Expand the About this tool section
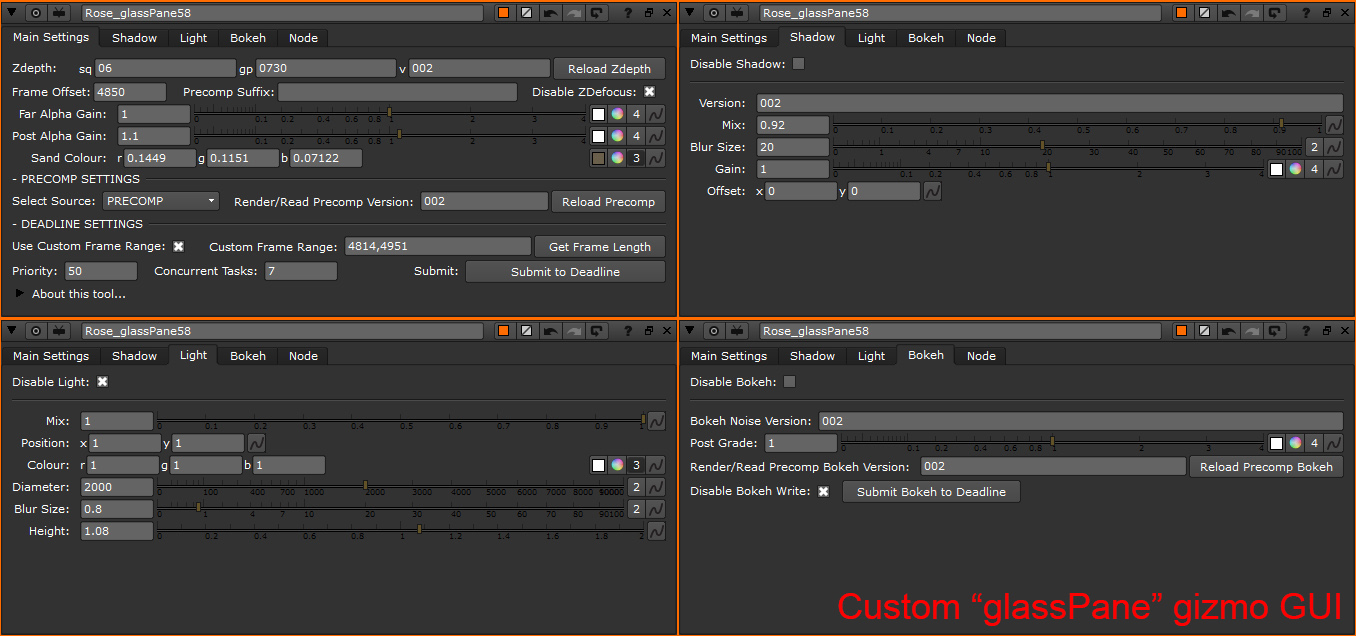 pos(22,294)
